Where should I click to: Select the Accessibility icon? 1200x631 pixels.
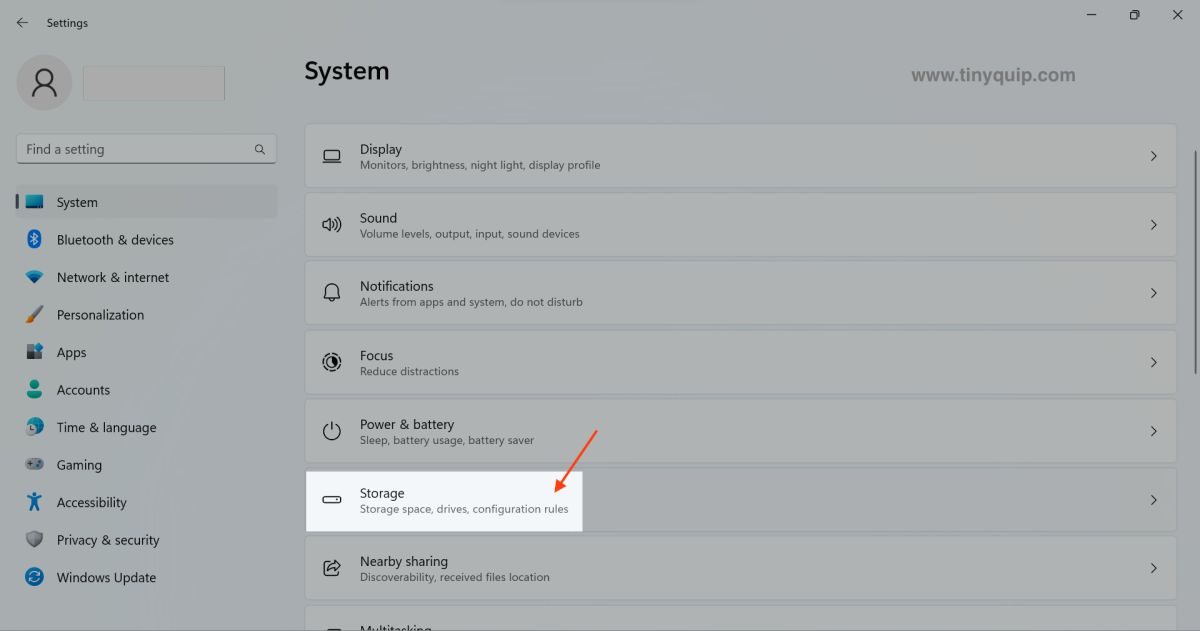[33, 502]
